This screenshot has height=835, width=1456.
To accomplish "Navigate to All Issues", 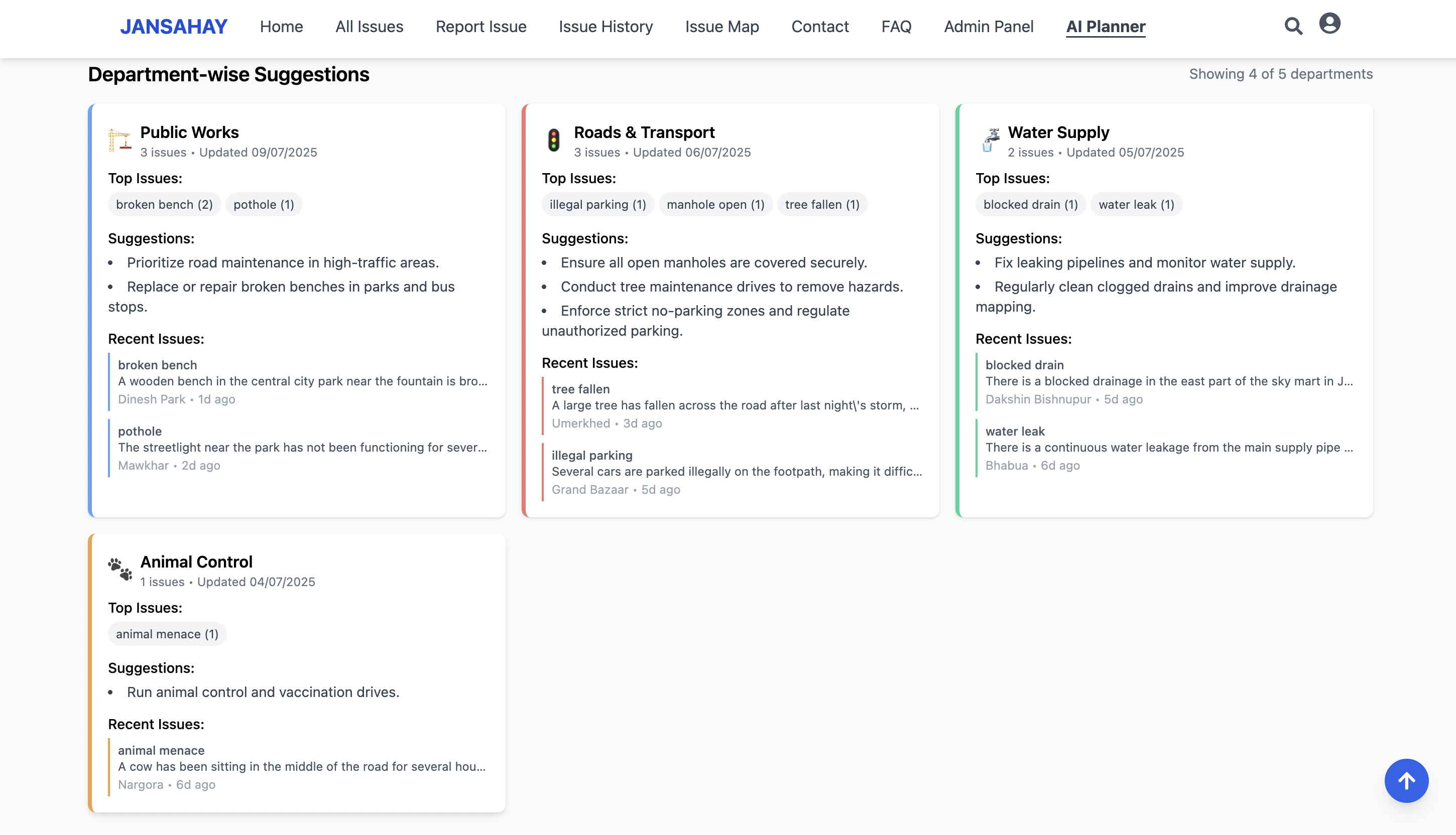I will pyautogui.click(x=369, y=27).
